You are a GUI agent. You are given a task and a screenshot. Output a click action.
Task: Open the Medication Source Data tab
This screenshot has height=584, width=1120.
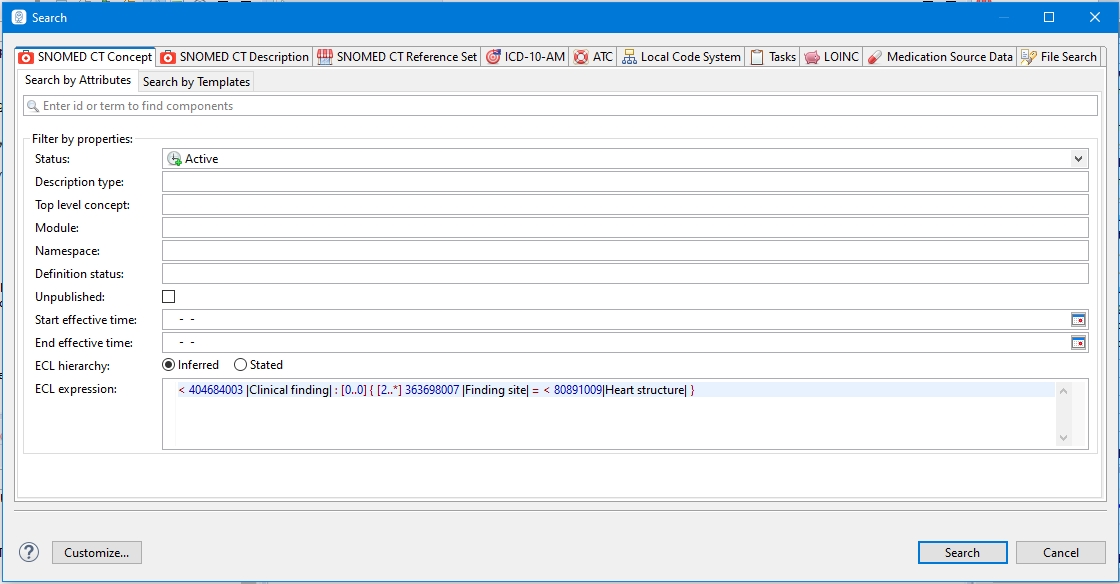point(940,57)
